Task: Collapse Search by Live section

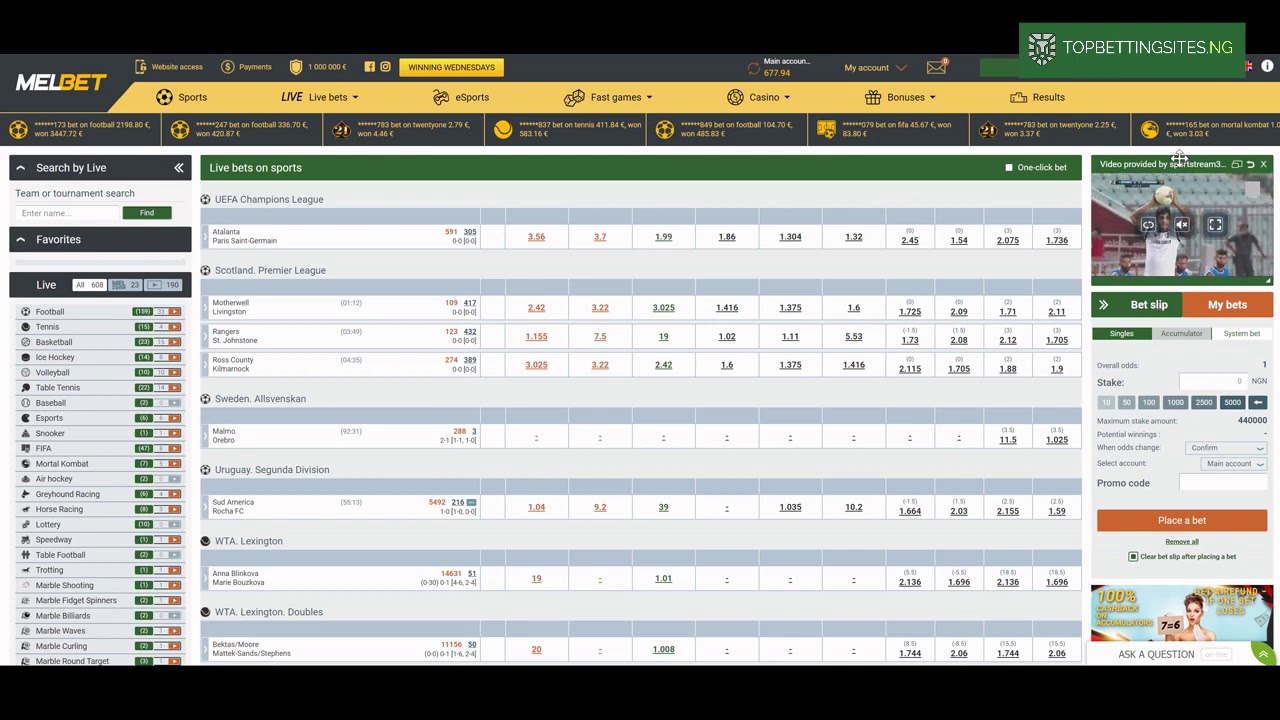Action: (x=20, y=168)
